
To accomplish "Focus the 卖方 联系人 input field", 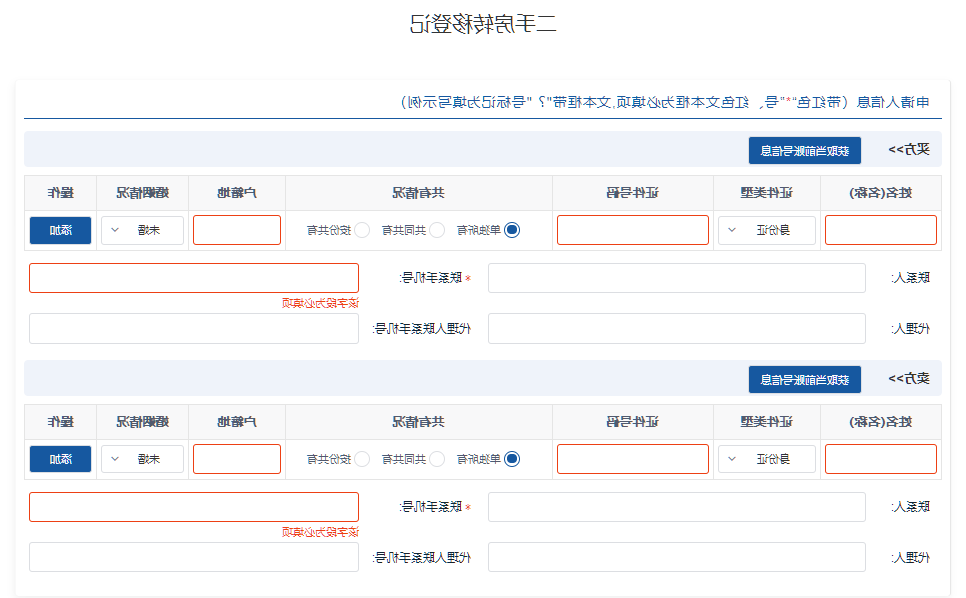I will point(676,507).
